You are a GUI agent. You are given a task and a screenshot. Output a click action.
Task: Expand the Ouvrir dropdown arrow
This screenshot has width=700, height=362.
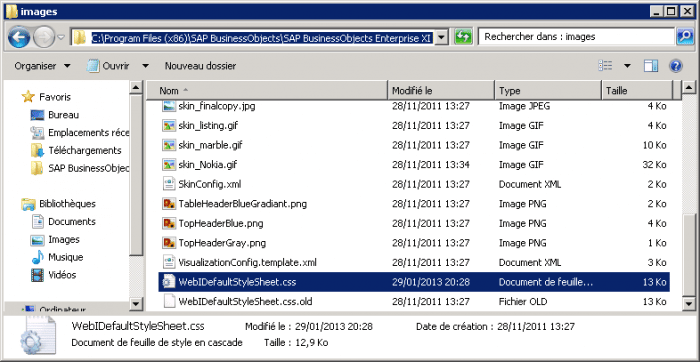point(145,66)
